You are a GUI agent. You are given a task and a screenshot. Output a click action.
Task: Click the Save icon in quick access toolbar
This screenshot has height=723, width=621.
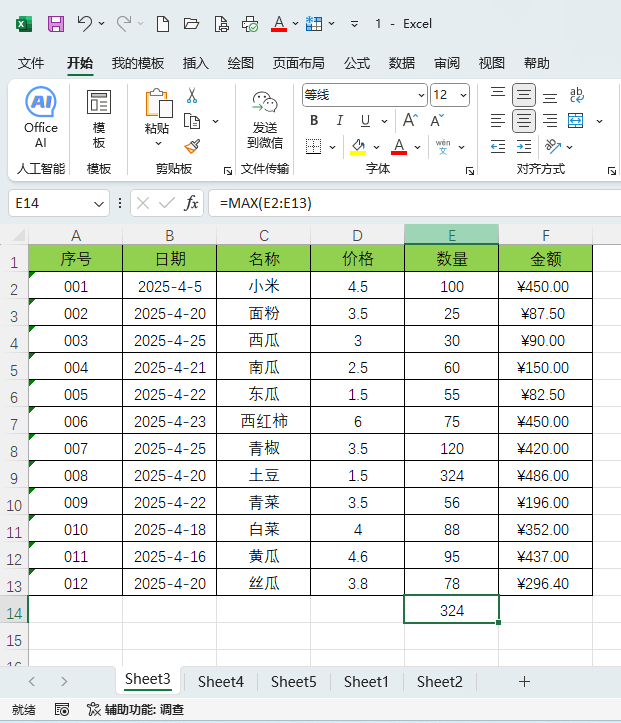tap(56, 24)
